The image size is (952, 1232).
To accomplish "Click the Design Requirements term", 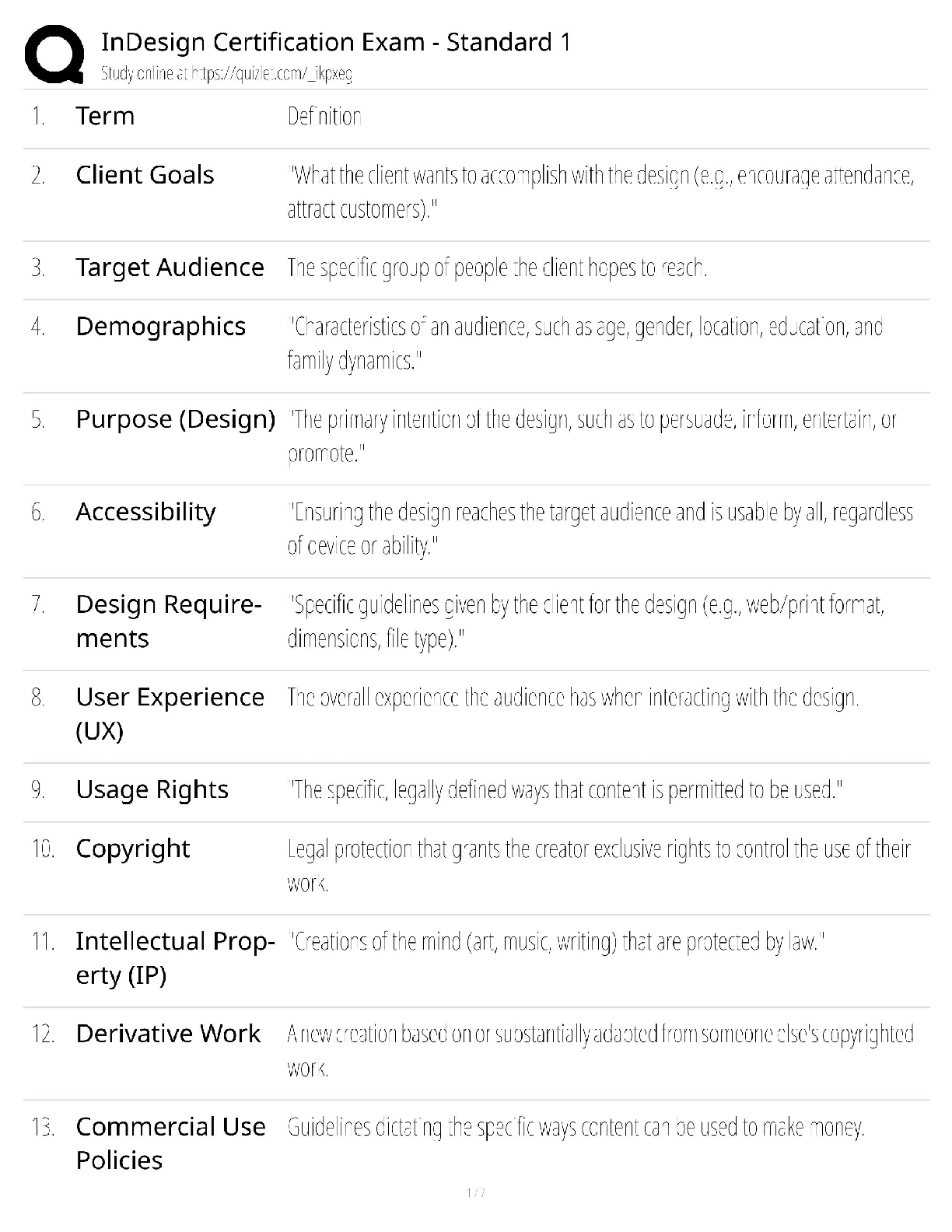I will pyautogui.click(x=168, y=621).
